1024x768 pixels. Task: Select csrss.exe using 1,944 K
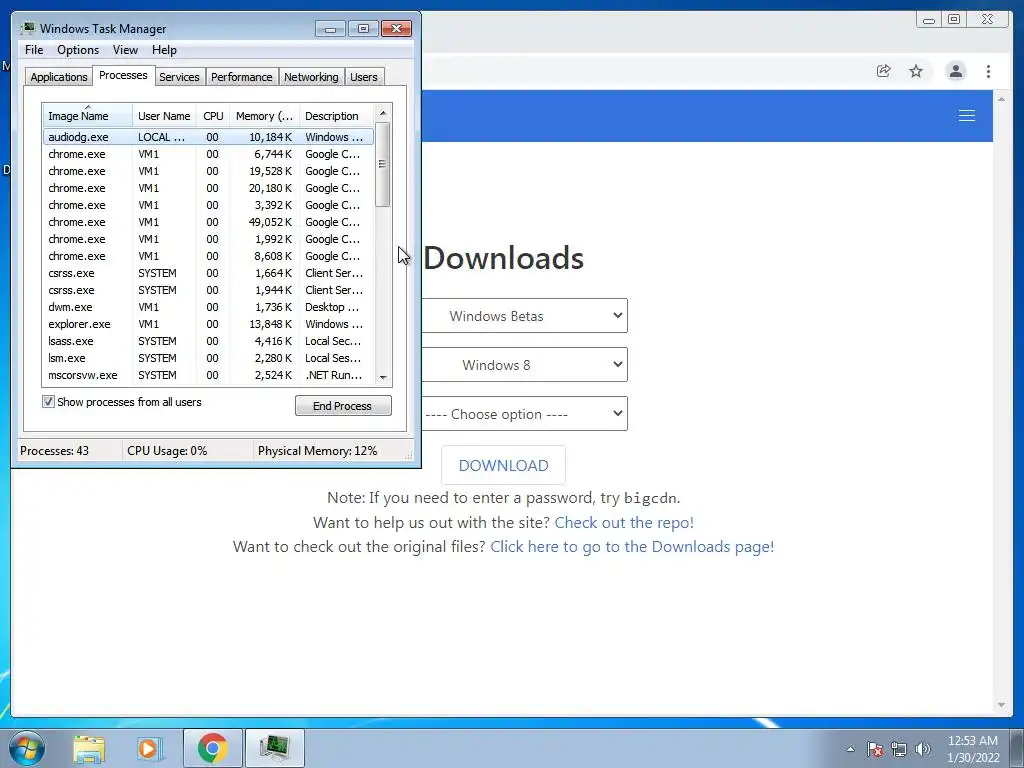point(208,290)
